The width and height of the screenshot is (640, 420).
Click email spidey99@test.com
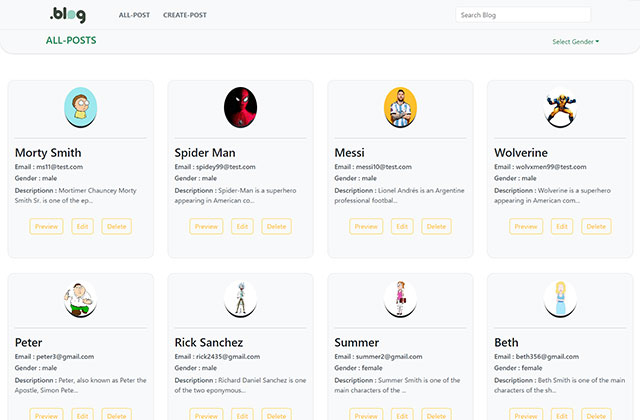pos(226,167)
